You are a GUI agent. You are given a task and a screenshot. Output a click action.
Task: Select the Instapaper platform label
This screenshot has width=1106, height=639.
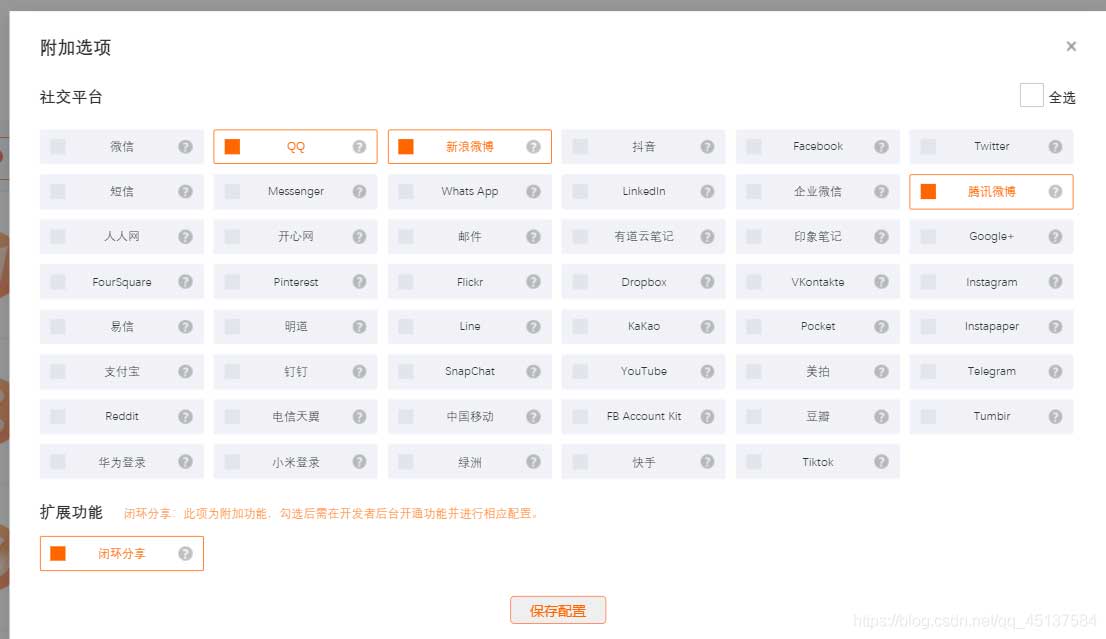click(x=992, y=327)
